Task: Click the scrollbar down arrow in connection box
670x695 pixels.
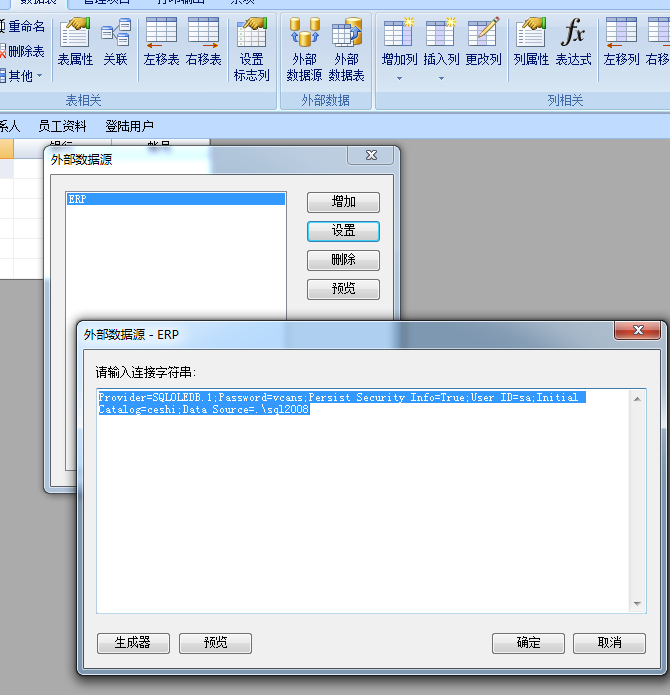Action: 637,604
